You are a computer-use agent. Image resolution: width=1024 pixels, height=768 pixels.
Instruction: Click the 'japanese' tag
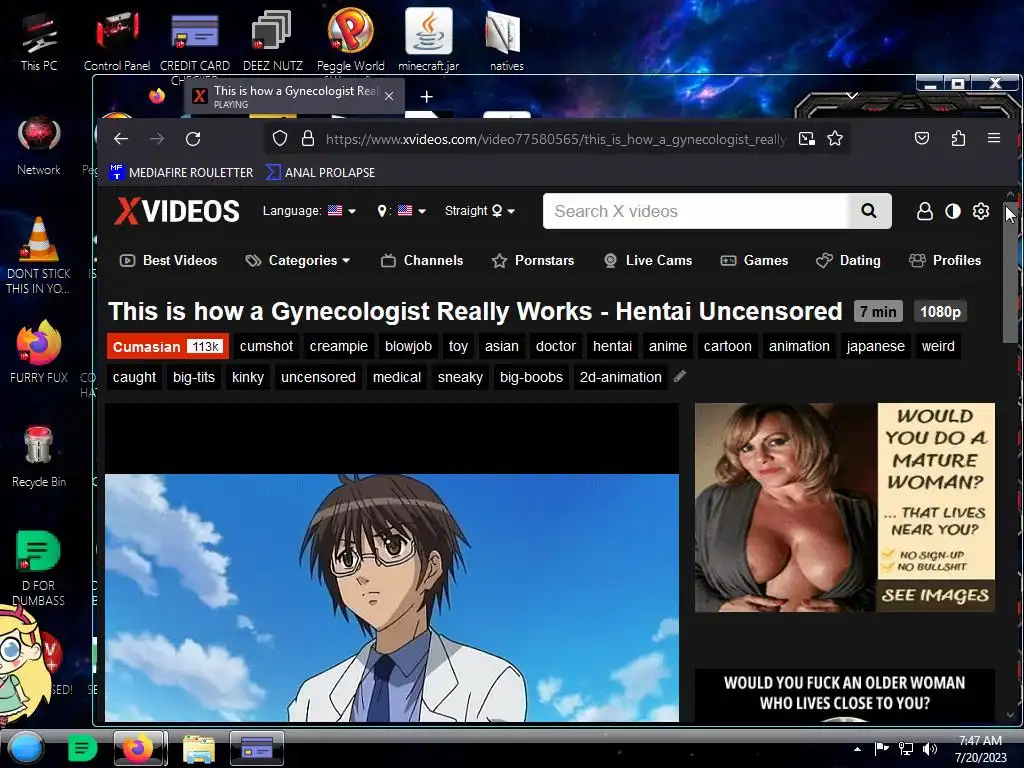pyautogui.click(x=875, y=346)
